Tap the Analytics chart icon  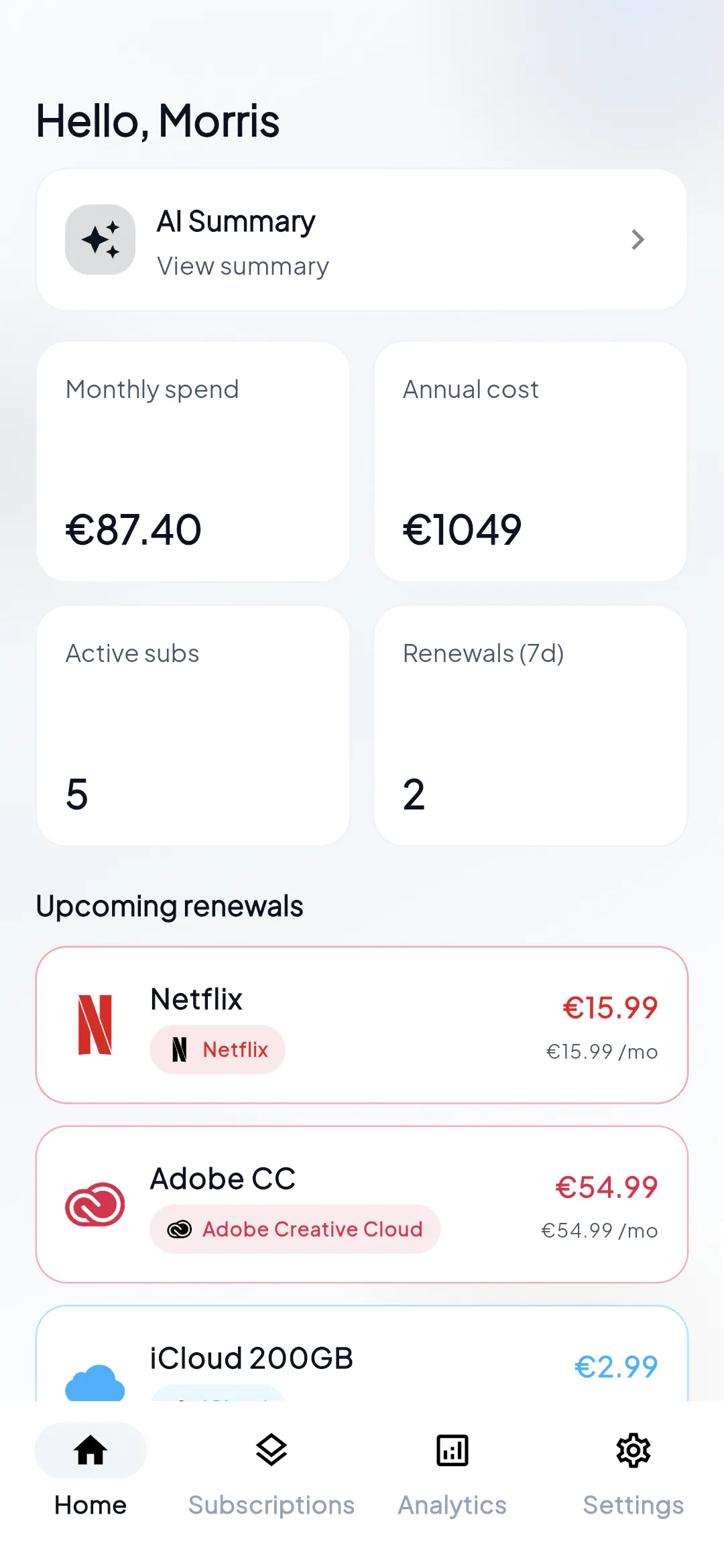(x=452, y=1451)
